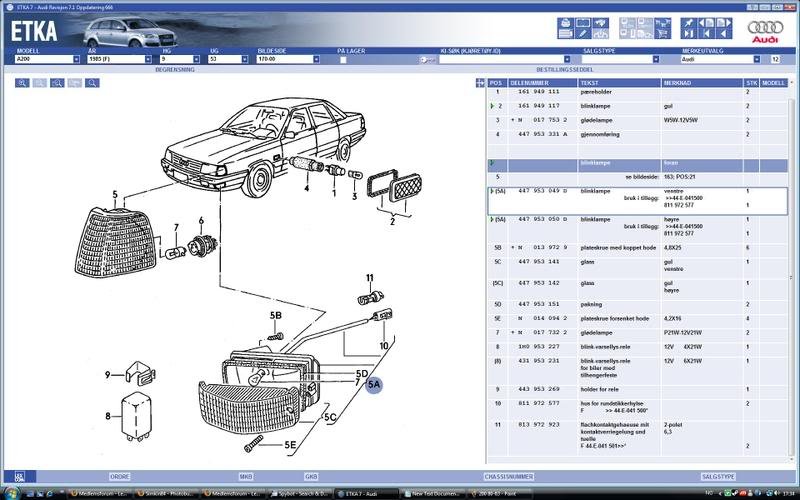Click the Windows Start button in taskbar
The height and width of the screenshot is (500, 800).
click(12, 492)
